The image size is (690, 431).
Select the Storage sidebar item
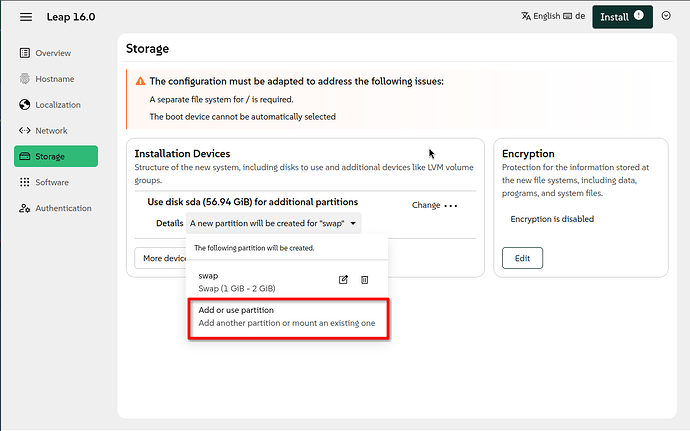[56, 156]
